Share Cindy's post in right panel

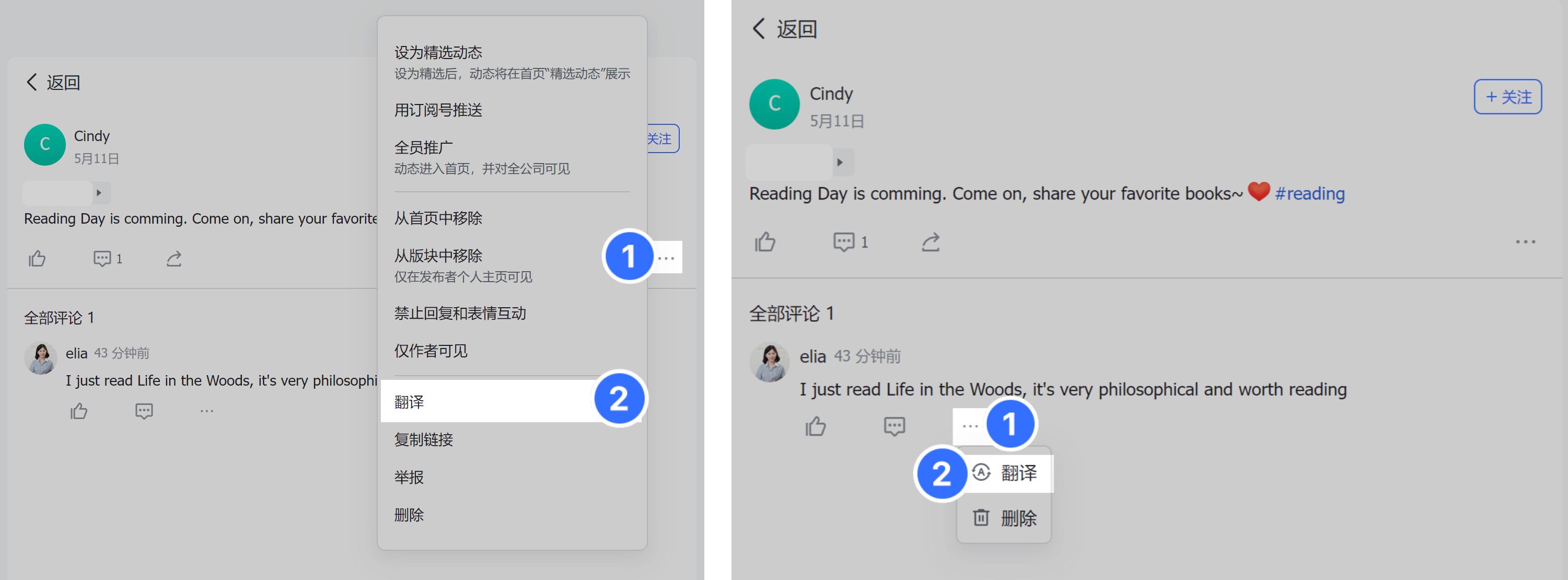click(930, 241)
